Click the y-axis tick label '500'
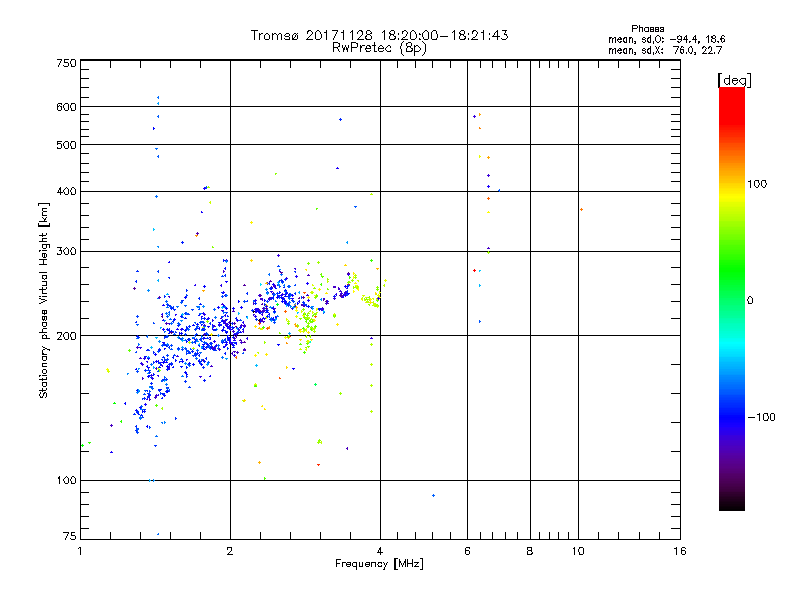This screenshot has width=800, height=600. [66, 145]
